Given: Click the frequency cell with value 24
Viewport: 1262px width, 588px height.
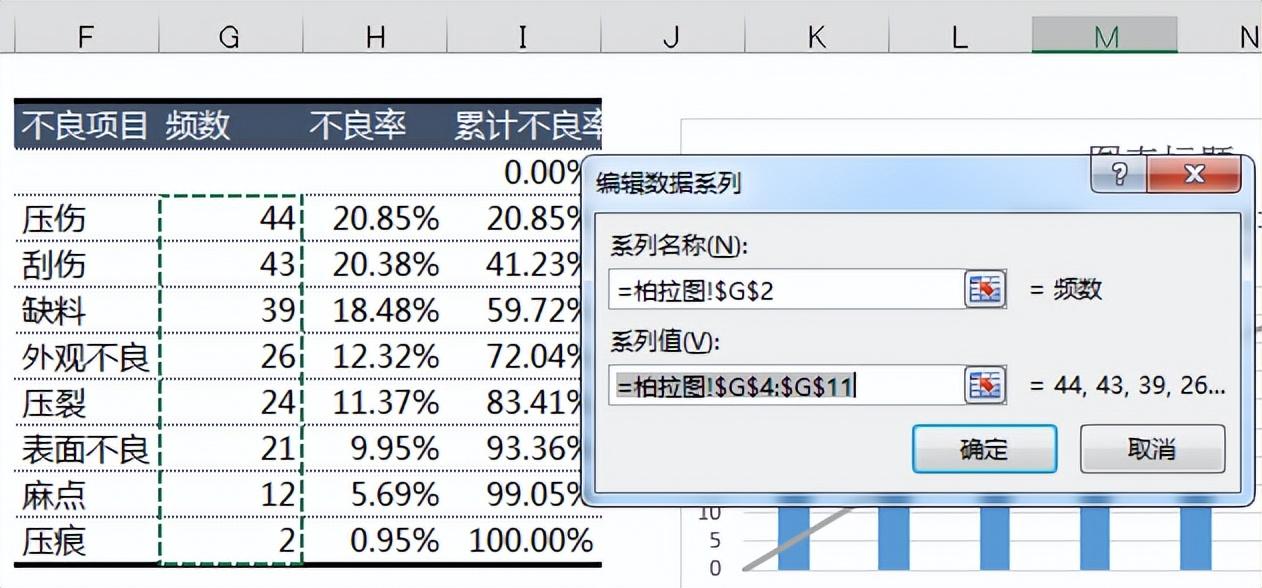Looking at the screenshot, I should click(x=230, y=402).
